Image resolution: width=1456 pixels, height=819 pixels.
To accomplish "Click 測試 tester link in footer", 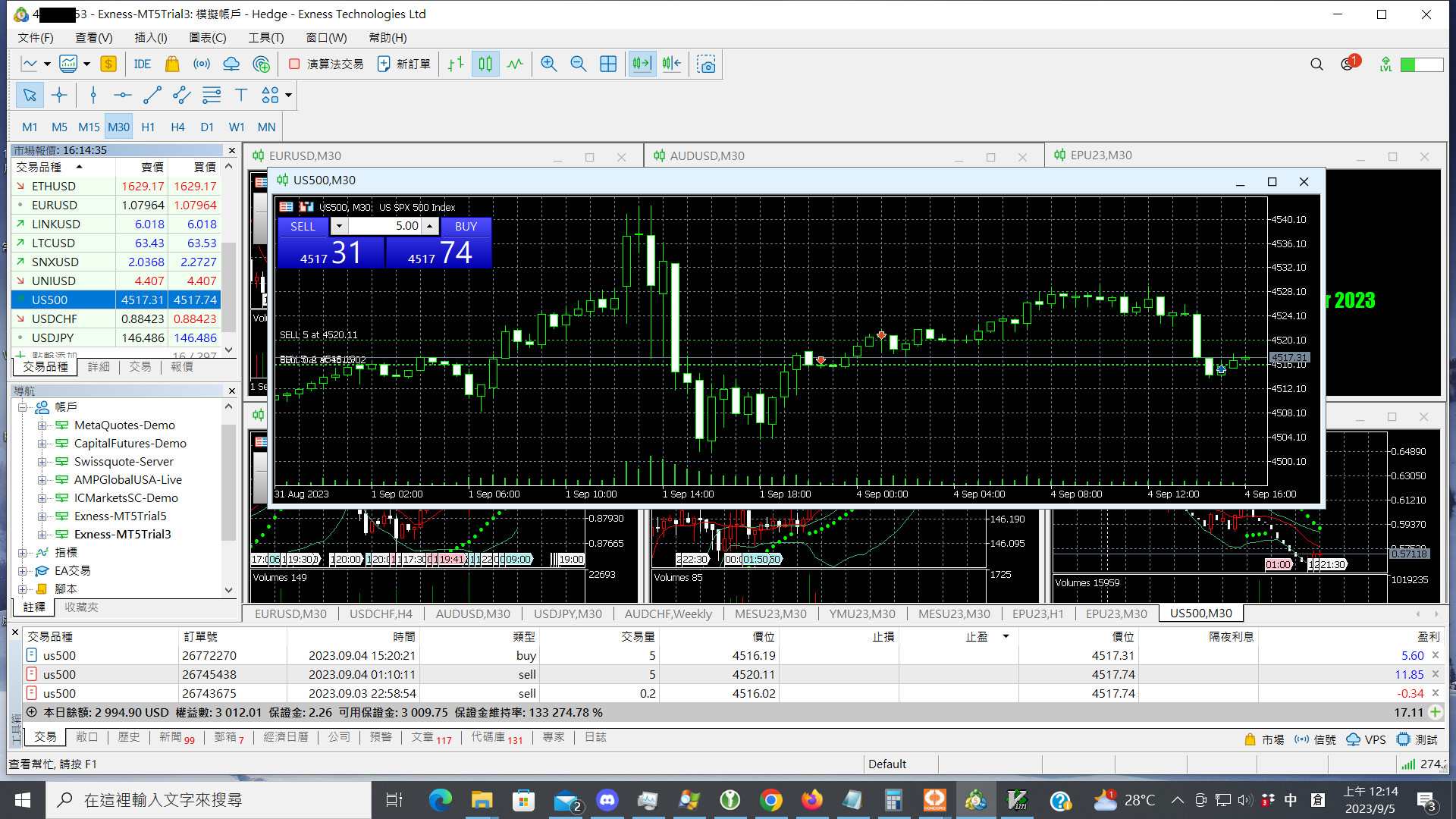I will pyautogui.click(x=1417, y=739).
